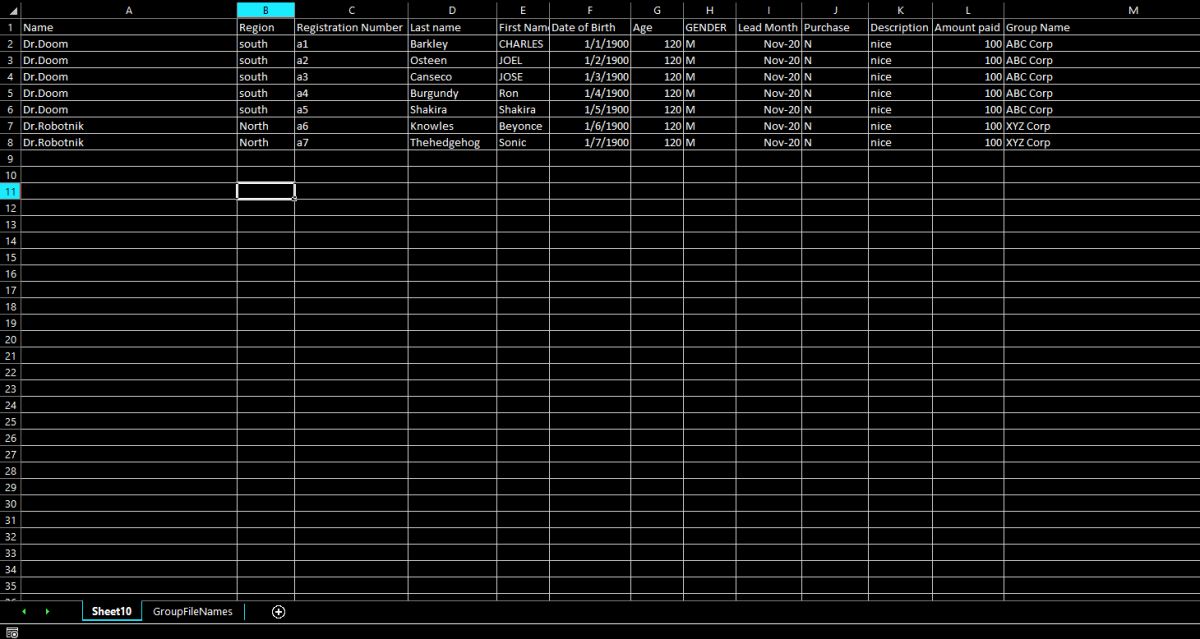Click the macro record icon in status bar
The height and width of the screenshot is (639, 1200).
(11, 632)
